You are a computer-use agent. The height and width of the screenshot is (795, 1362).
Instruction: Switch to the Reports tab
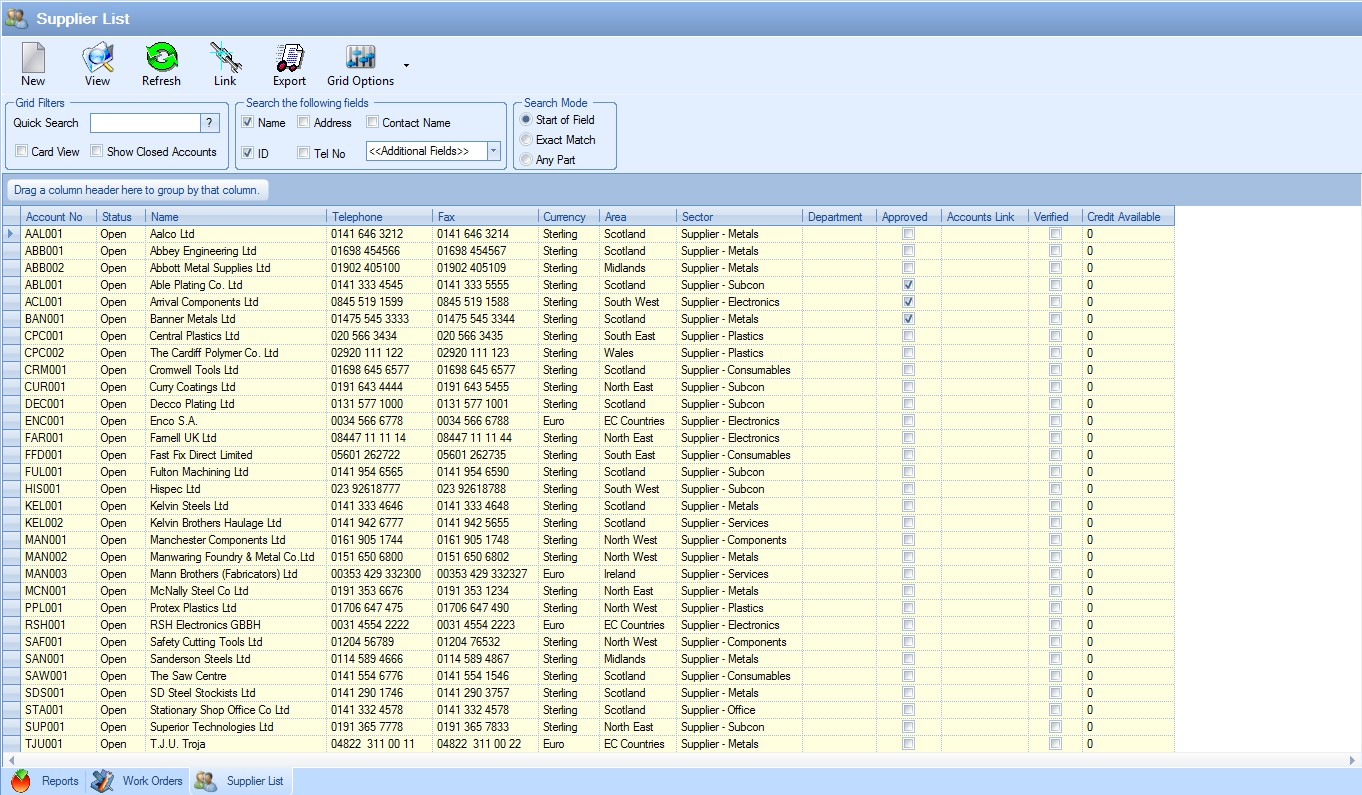click(x=46, y=781)
